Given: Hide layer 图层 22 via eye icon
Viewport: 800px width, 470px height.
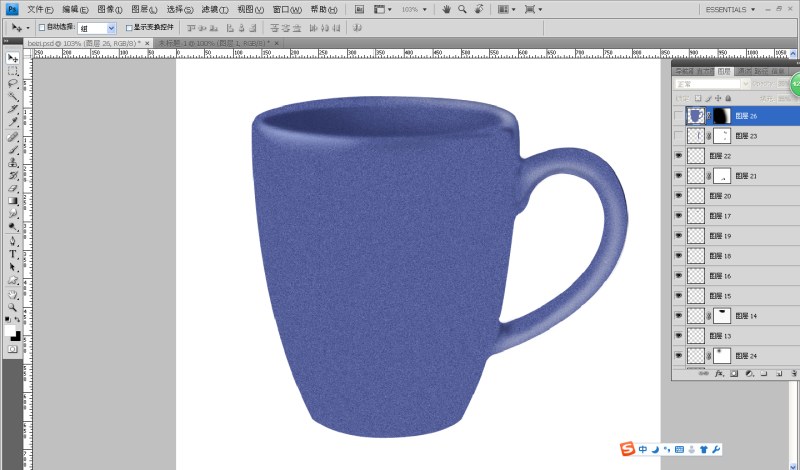Looking at the screenshot, I should coord(678,156).
